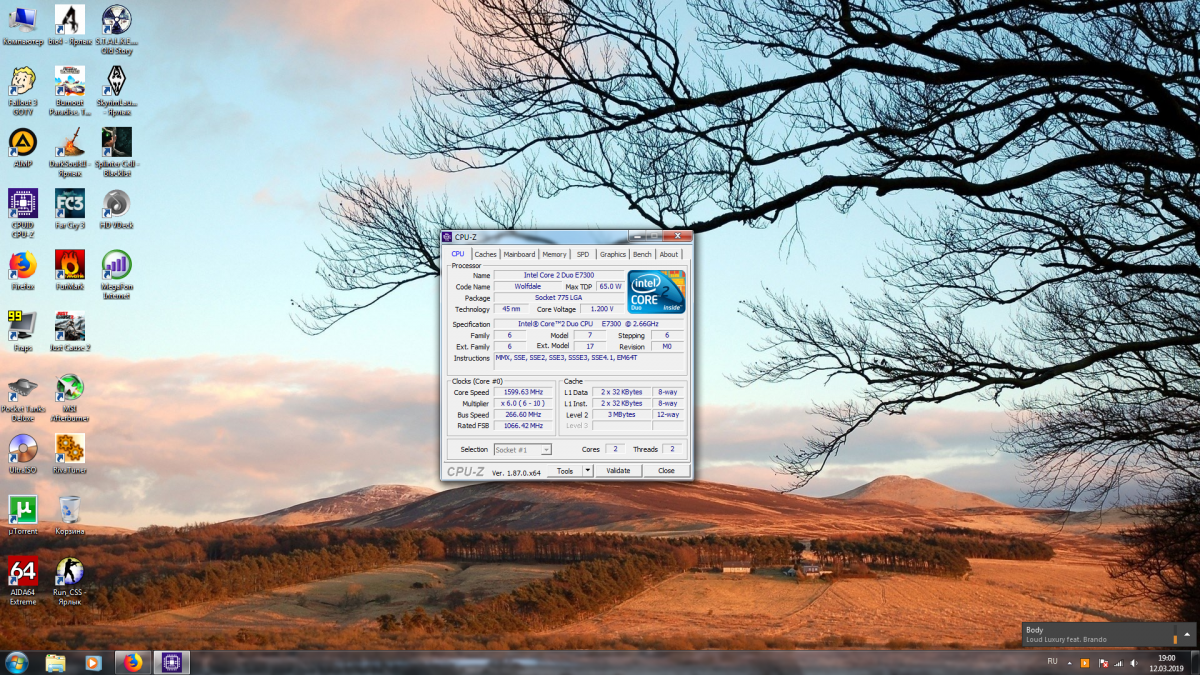Open Windows Explorer from the taskbar
Viewport: 1200px width, 675px height.
(x=55, y=662)
